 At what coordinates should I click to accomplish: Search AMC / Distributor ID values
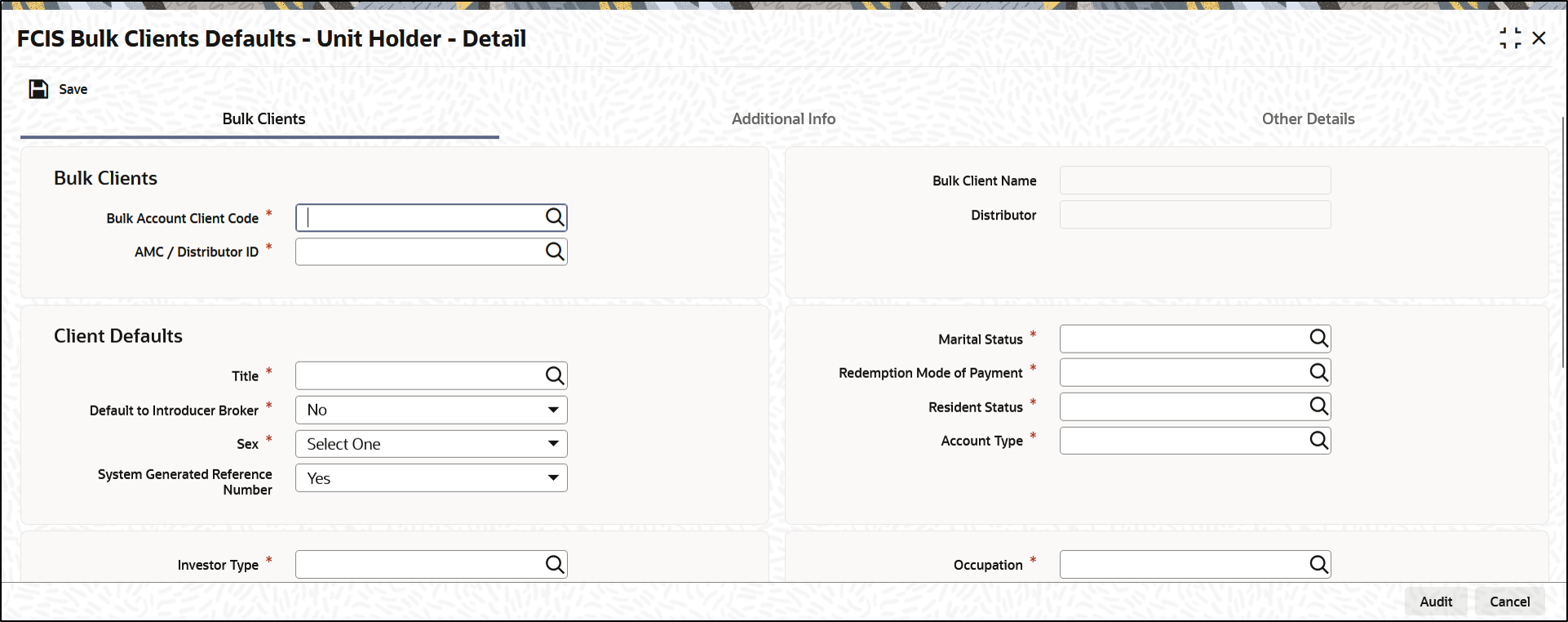tap(555, 251)
